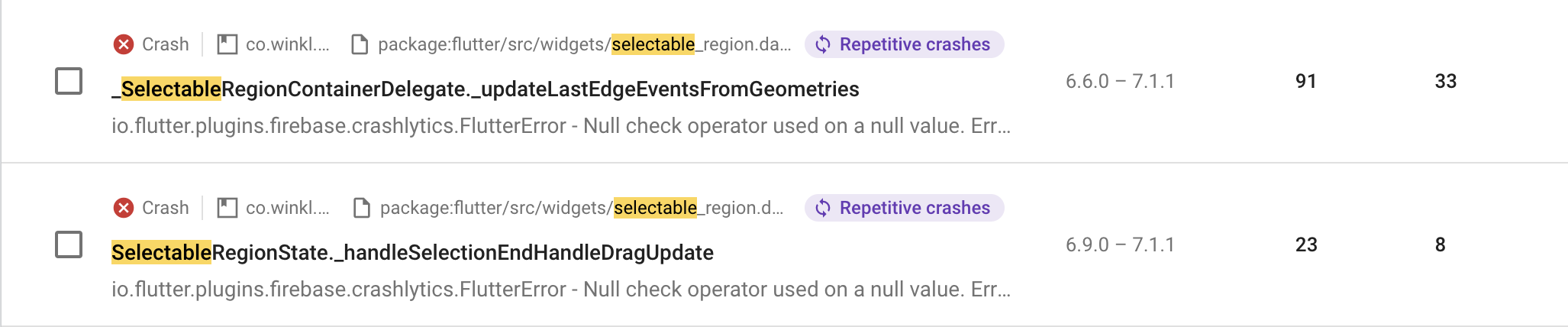Select checkbox for _SelectableRegionContainerDelegate crash

click(x=69, y=81)
